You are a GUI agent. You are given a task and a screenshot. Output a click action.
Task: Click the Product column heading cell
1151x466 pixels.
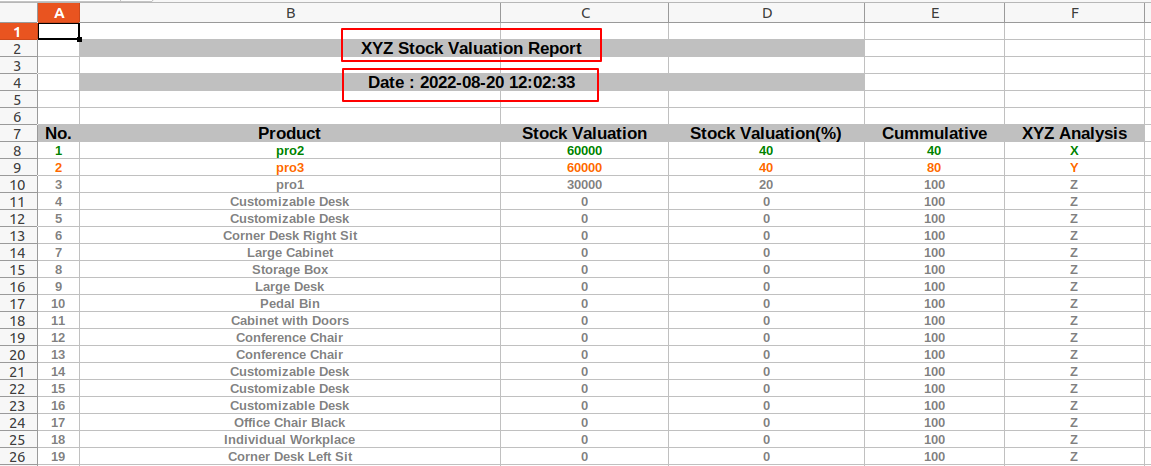290,134
